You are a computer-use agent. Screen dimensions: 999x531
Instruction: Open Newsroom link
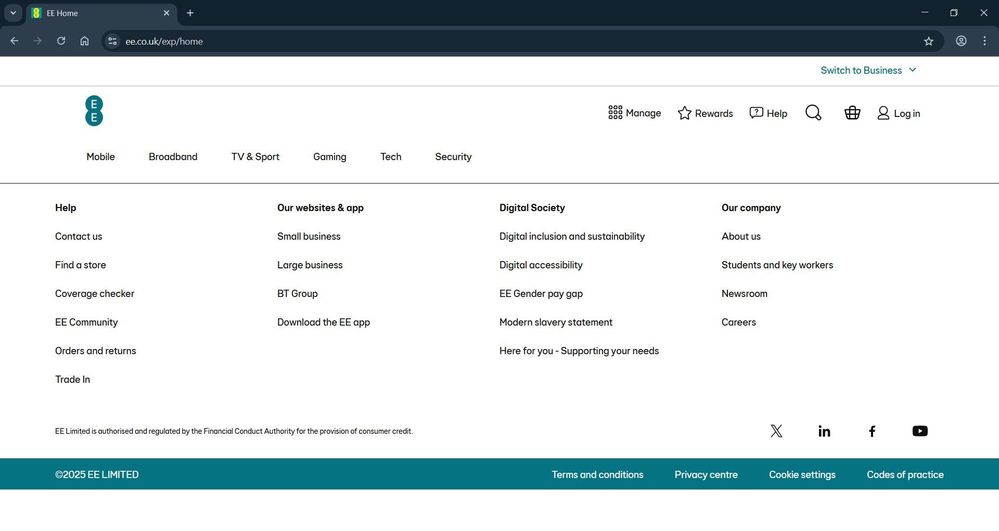[744, 294]
